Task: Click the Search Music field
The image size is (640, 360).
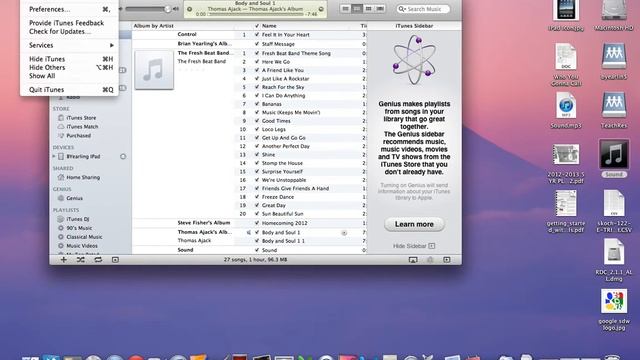Action: click(x=423, y=9)
